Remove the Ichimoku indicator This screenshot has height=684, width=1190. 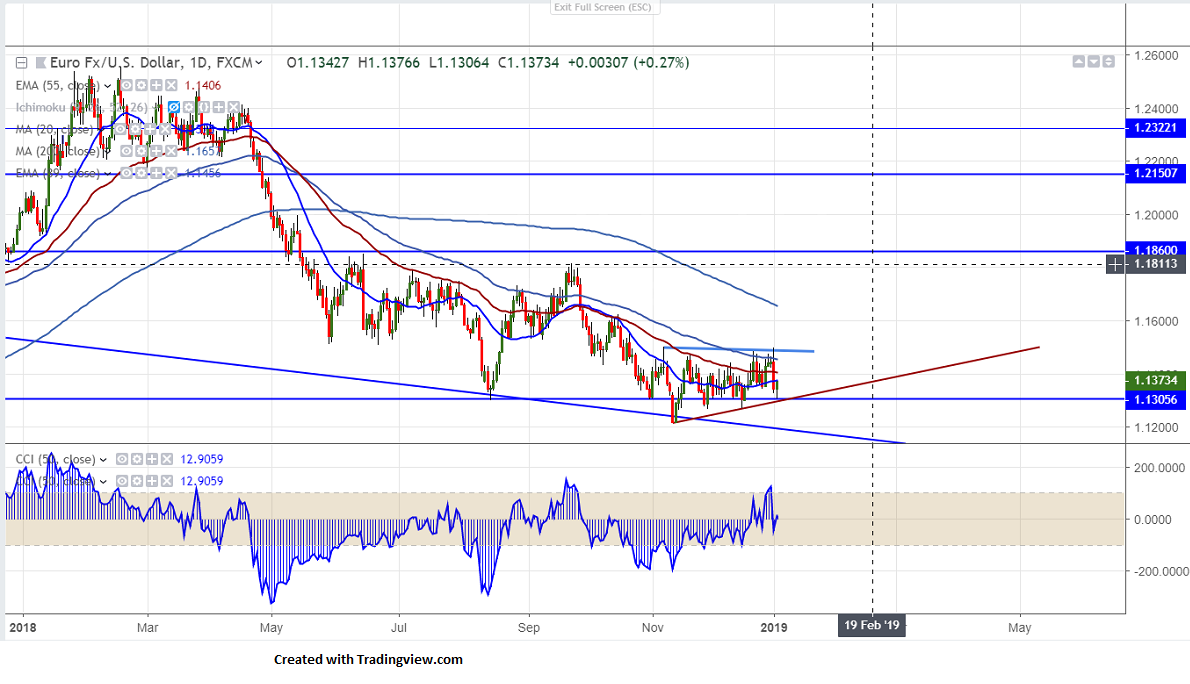[x=234, y=107]
